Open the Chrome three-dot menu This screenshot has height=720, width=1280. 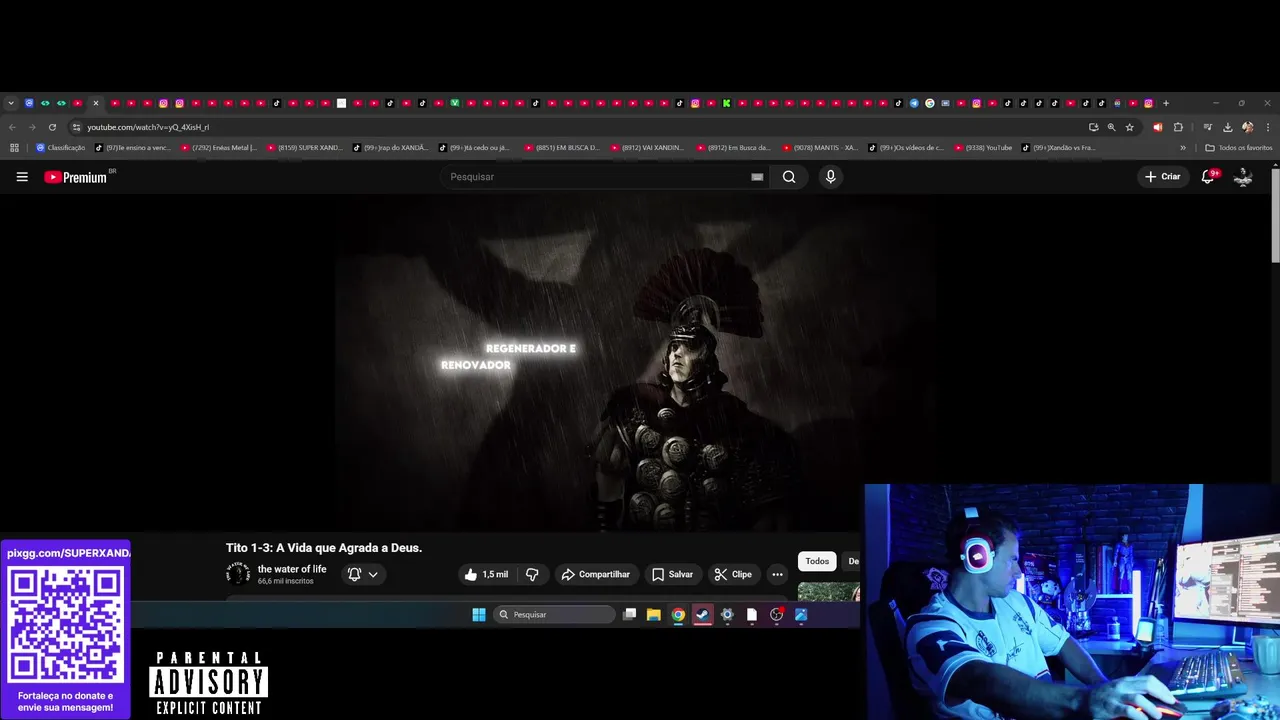tap(1268, 127)
